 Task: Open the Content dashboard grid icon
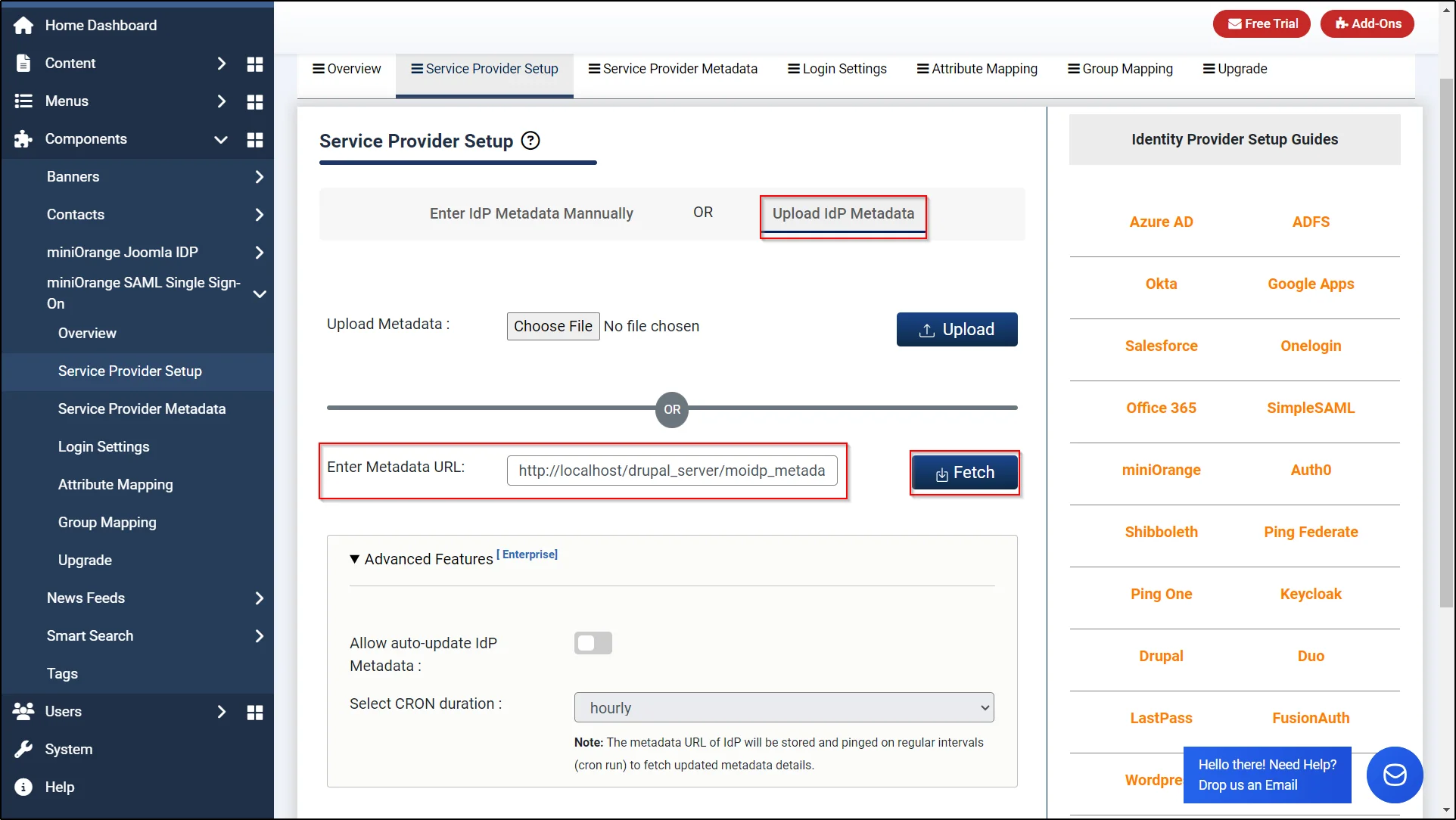255,64
